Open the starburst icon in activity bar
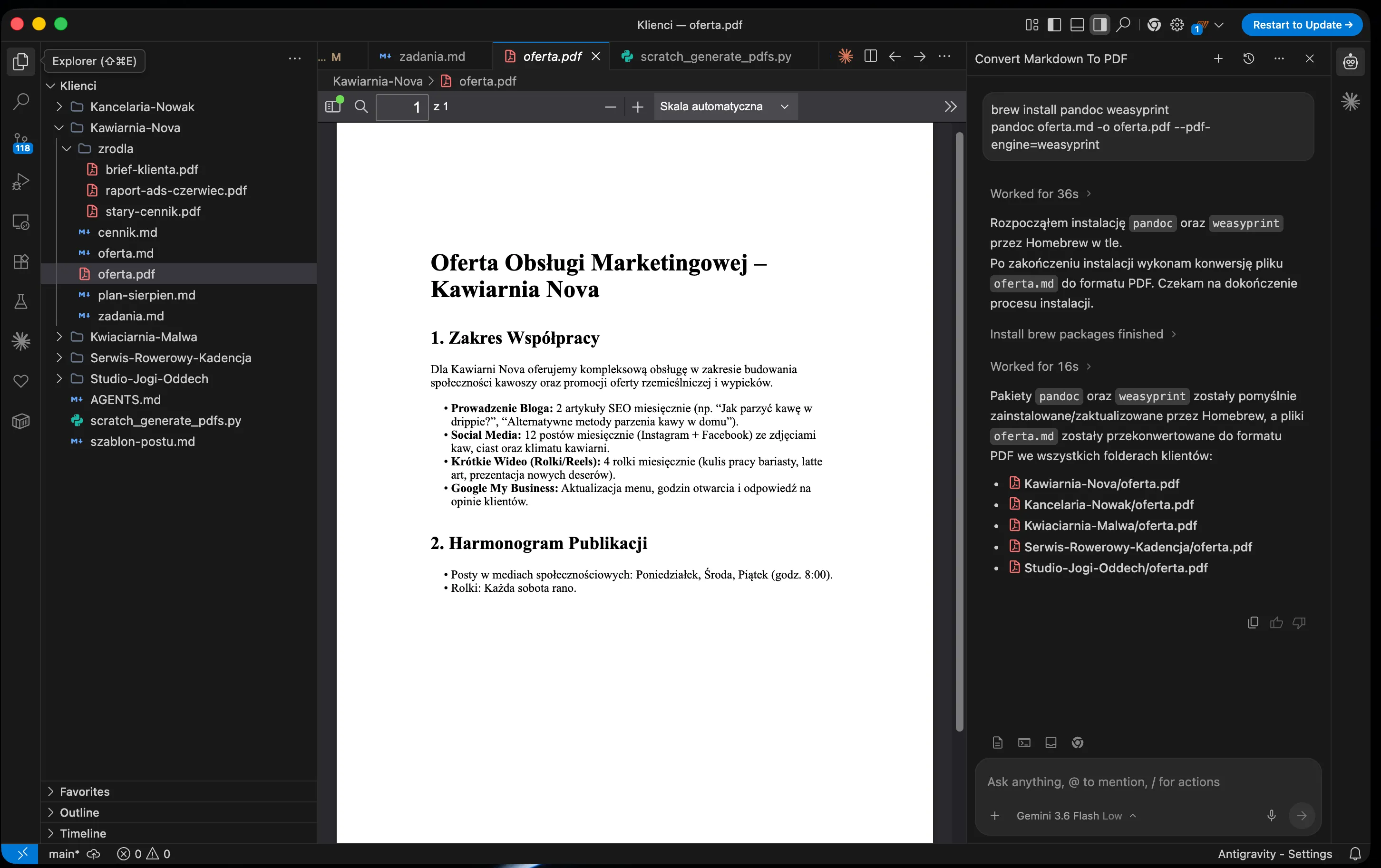 (x=20, y=342)
